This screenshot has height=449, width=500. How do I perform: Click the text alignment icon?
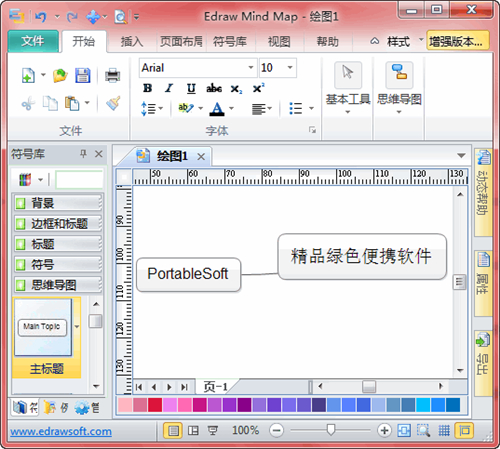[259, 109]
